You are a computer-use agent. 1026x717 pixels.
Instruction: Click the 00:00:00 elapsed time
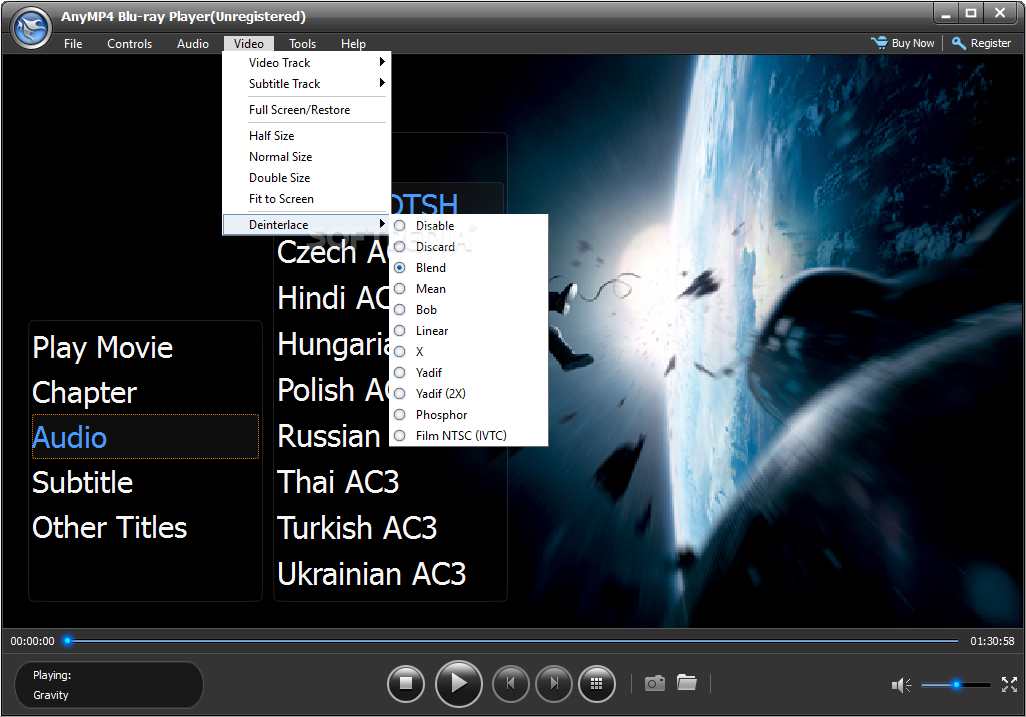point(33,641)
